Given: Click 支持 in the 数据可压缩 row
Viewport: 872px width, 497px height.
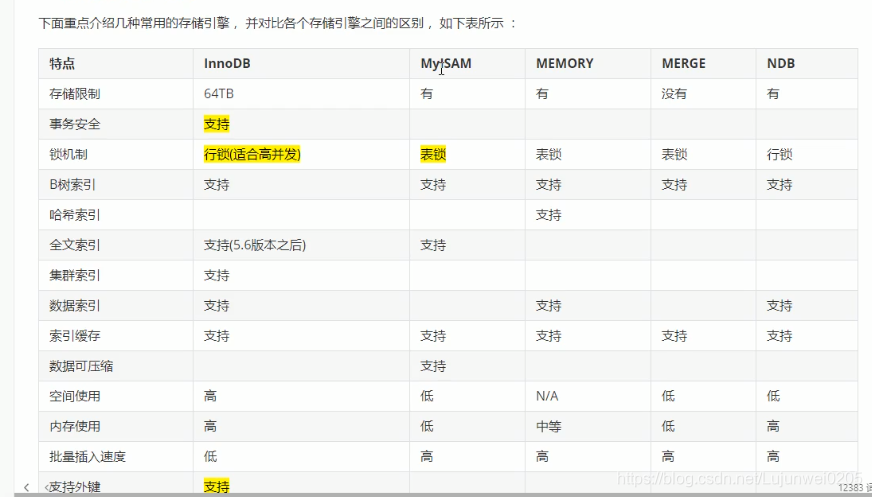Looking at the screenshot, I should point(433,366).
